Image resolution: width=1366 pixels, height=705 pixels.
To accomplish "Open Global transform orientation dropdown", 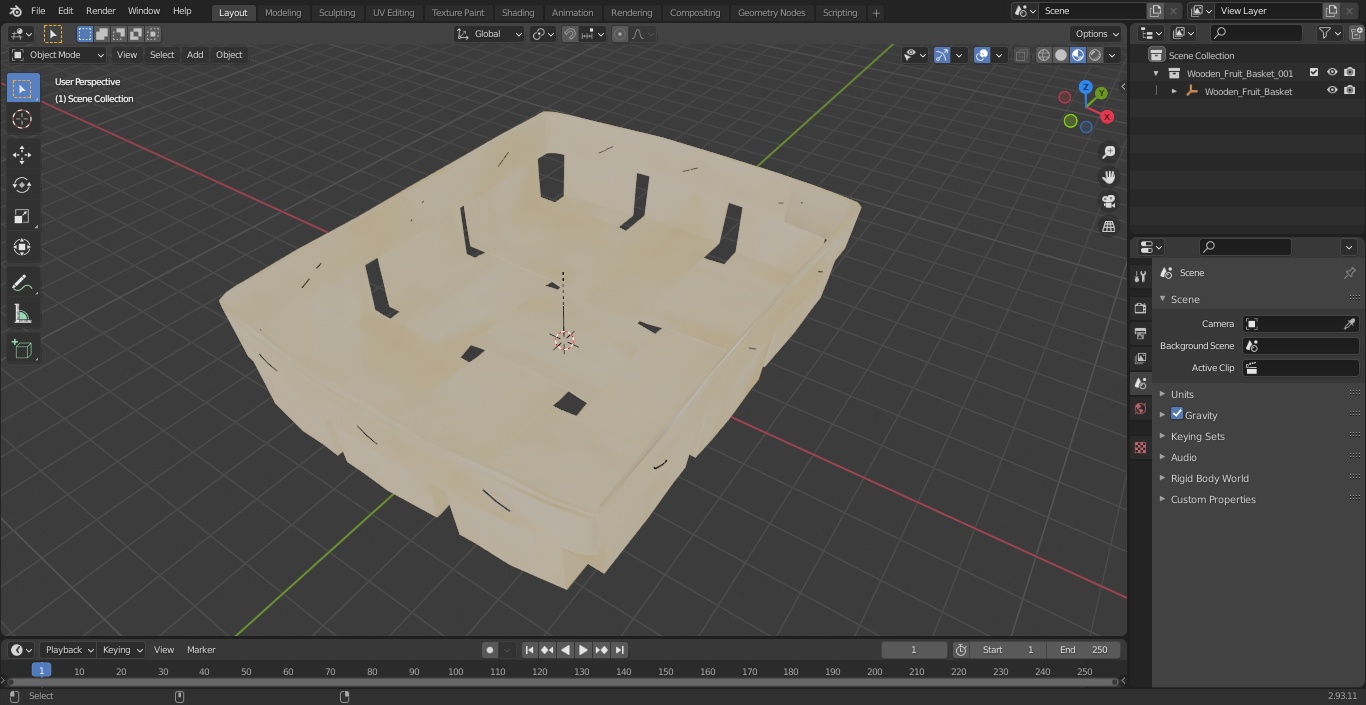I will pos(490,34).
